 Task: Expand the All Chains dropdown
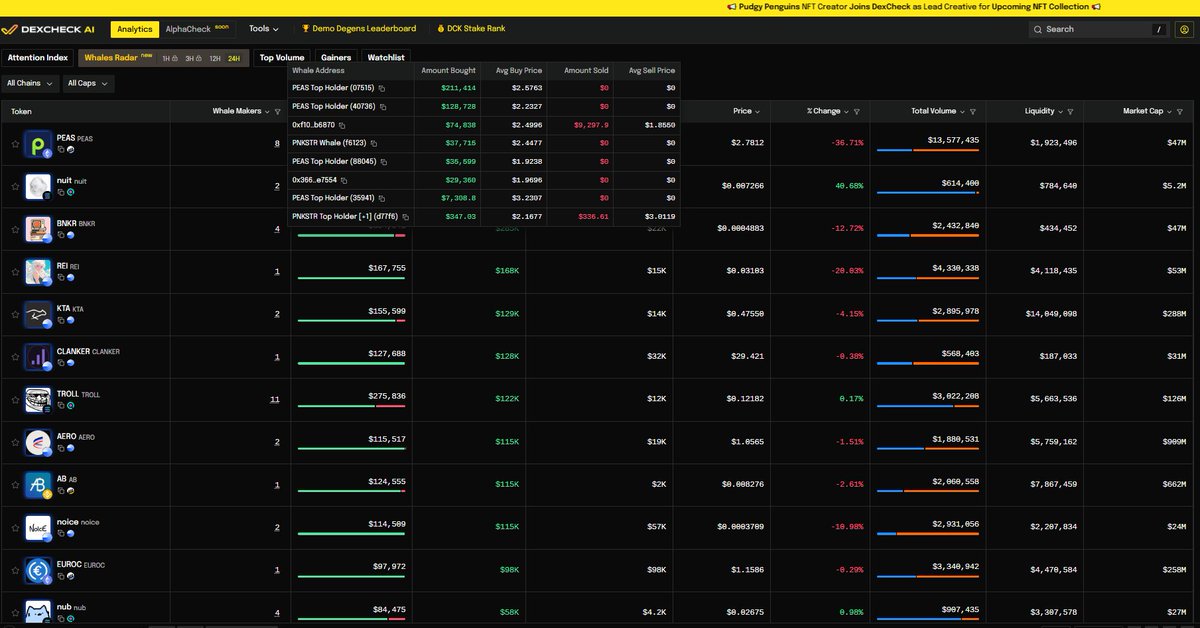[x=29, y=84]
